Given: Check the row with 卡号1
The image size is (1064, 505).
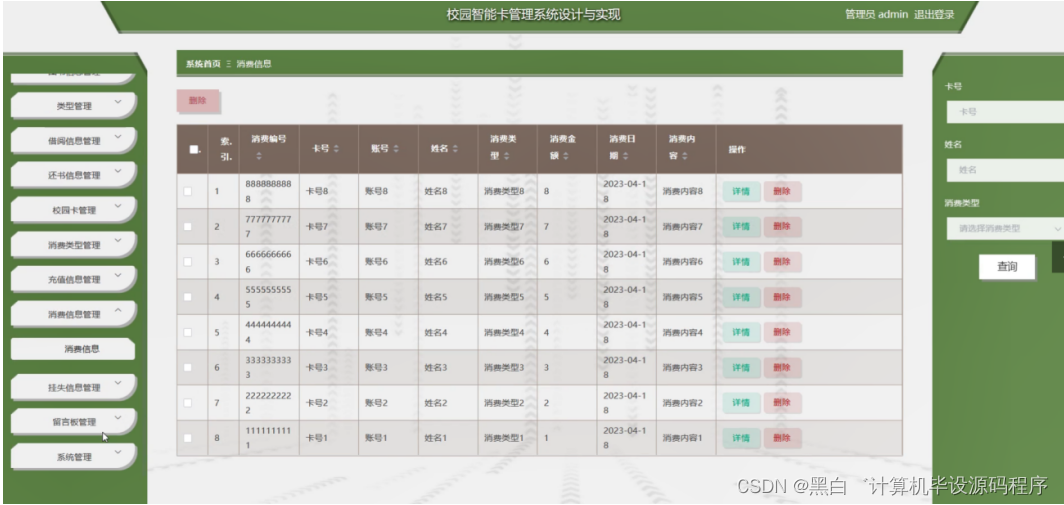Looking at the screenshot, I should click(188, 438).
